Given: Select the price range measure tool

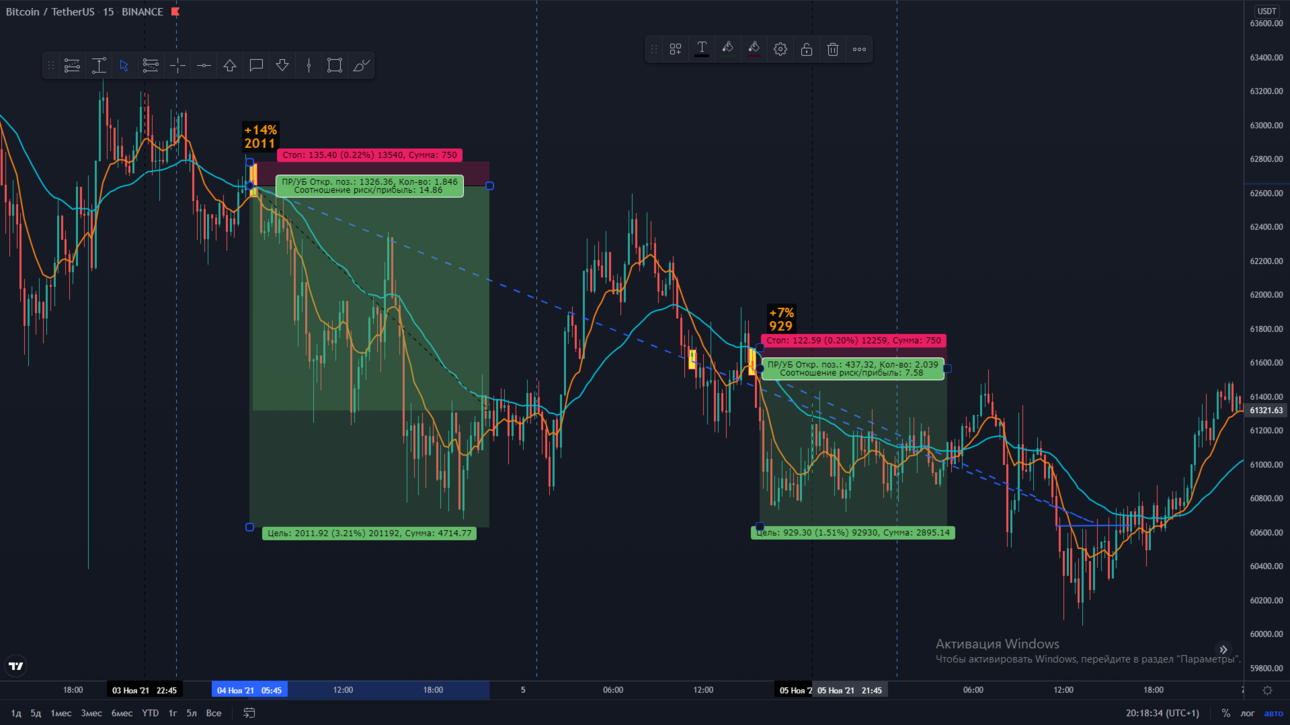Looking at the screenshot, I should (x=98, y=66).
